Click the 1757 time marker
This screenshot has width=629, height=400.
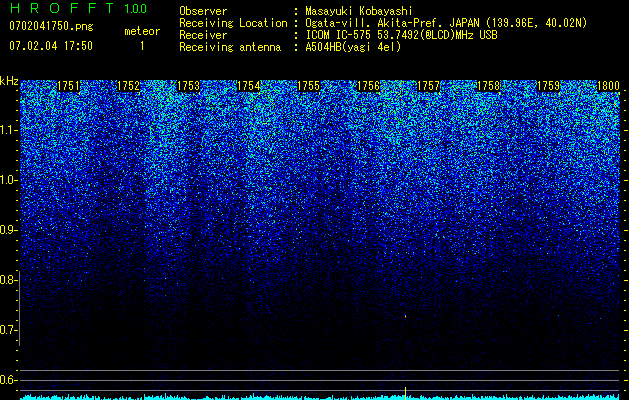click(x=428, y=86)
